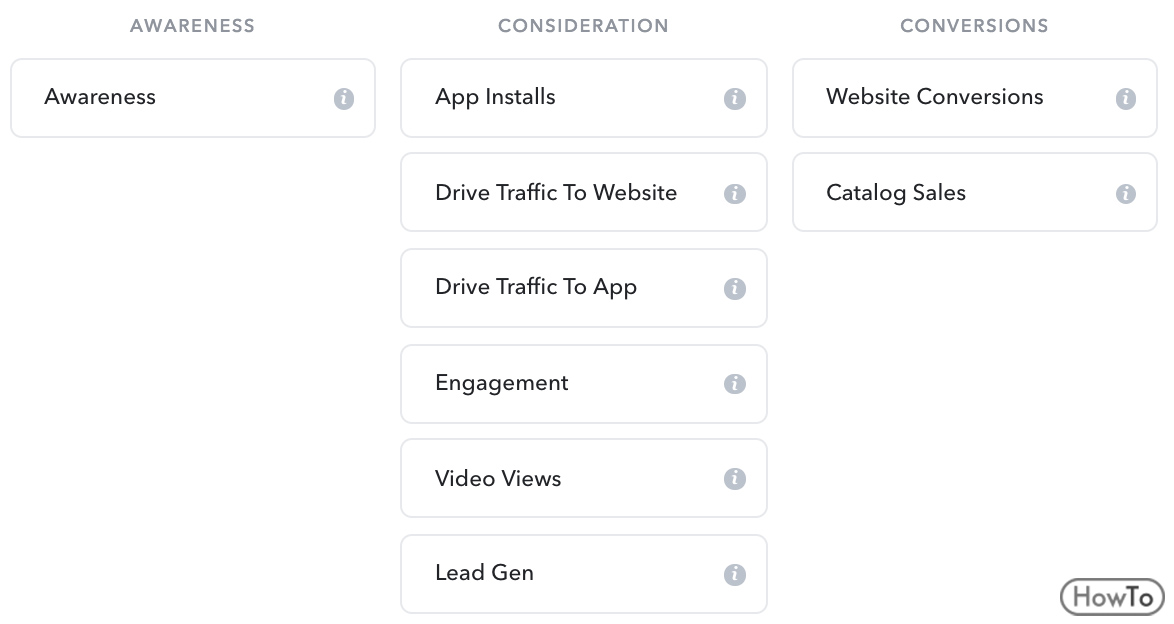Click the HowTo watermark logo
1174x624 pixels.
pos(1112,597)
